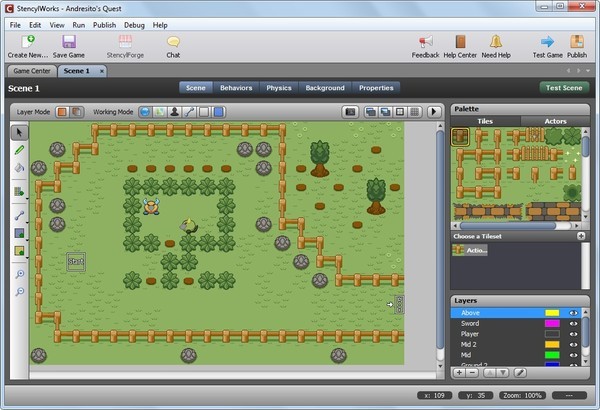Switch palette to the Actors tab
Viewport: 600px width, 410px height.
tap(555, 121)
